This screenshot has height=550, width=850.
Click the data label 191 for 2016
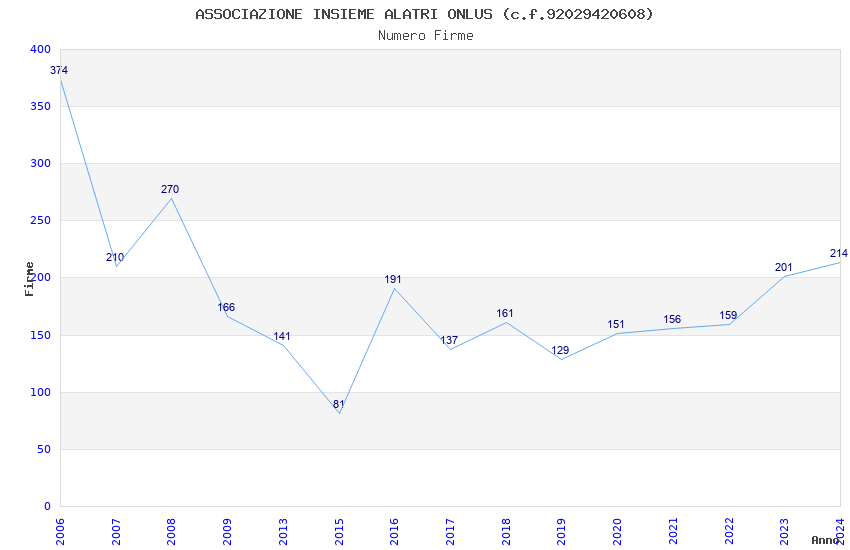click(x=393, y=280)
